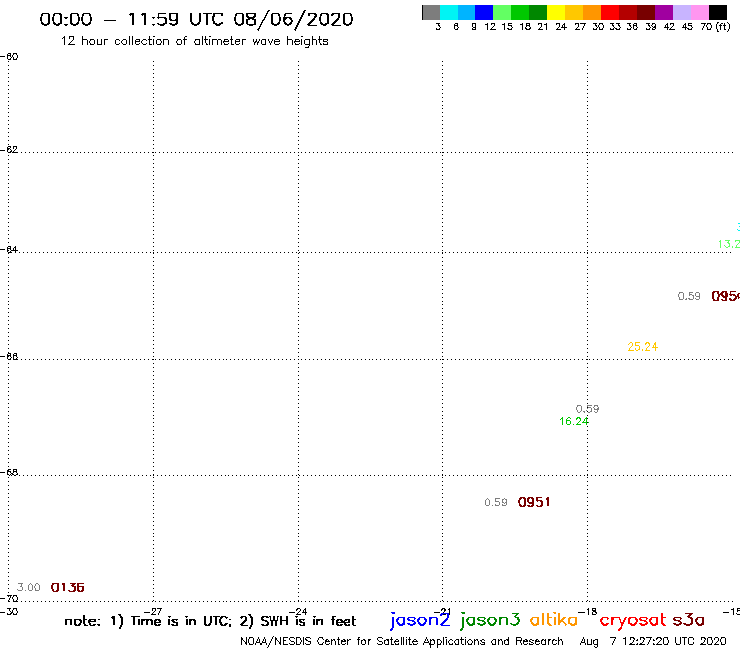Viewport: 740px width, 650px height.
Task: Click the altika satellite legend label
Action: click(554, 619)
